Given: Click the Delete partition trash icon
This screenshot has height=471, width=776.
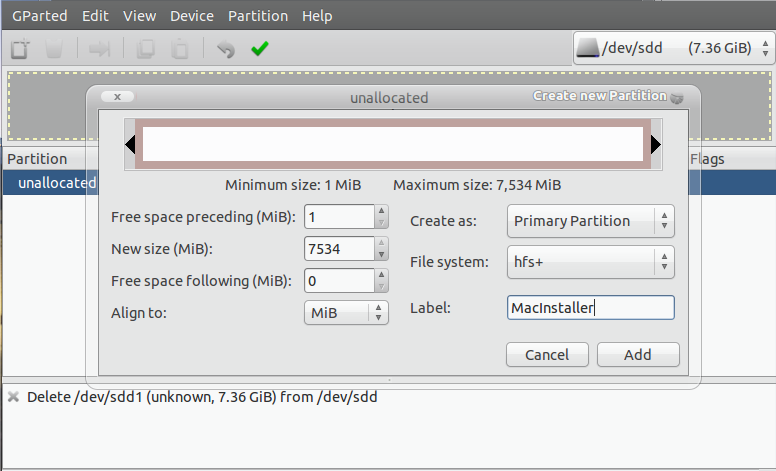Looking at the screenshot, I should tap(54, 48).
